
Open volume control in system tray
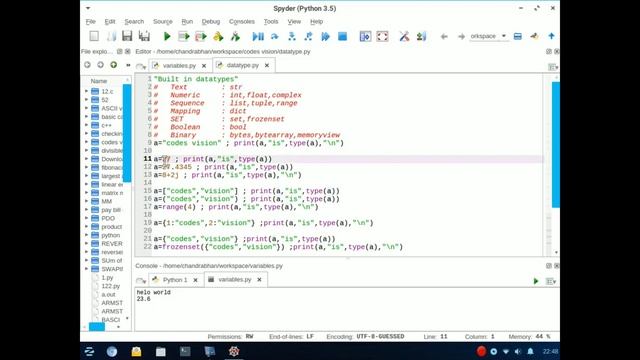518,351
